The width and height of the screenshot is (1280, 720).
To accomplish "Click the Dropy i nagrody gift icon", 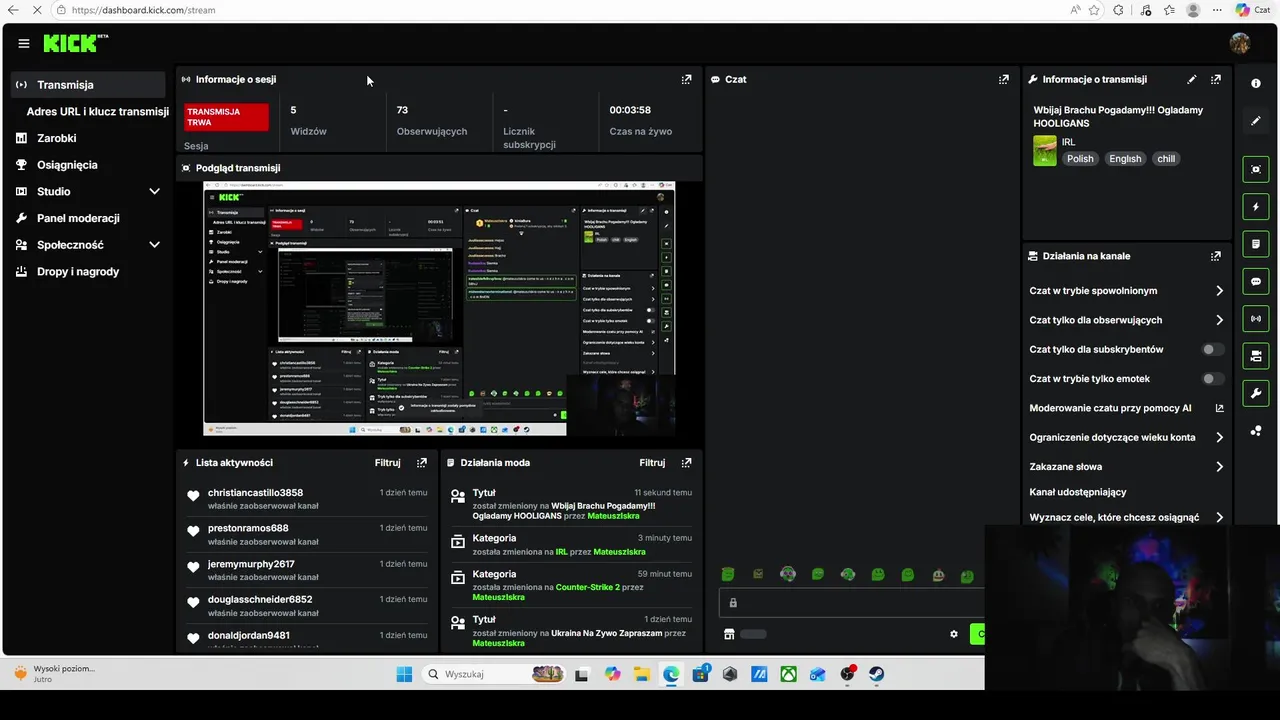I will [21, 271].
